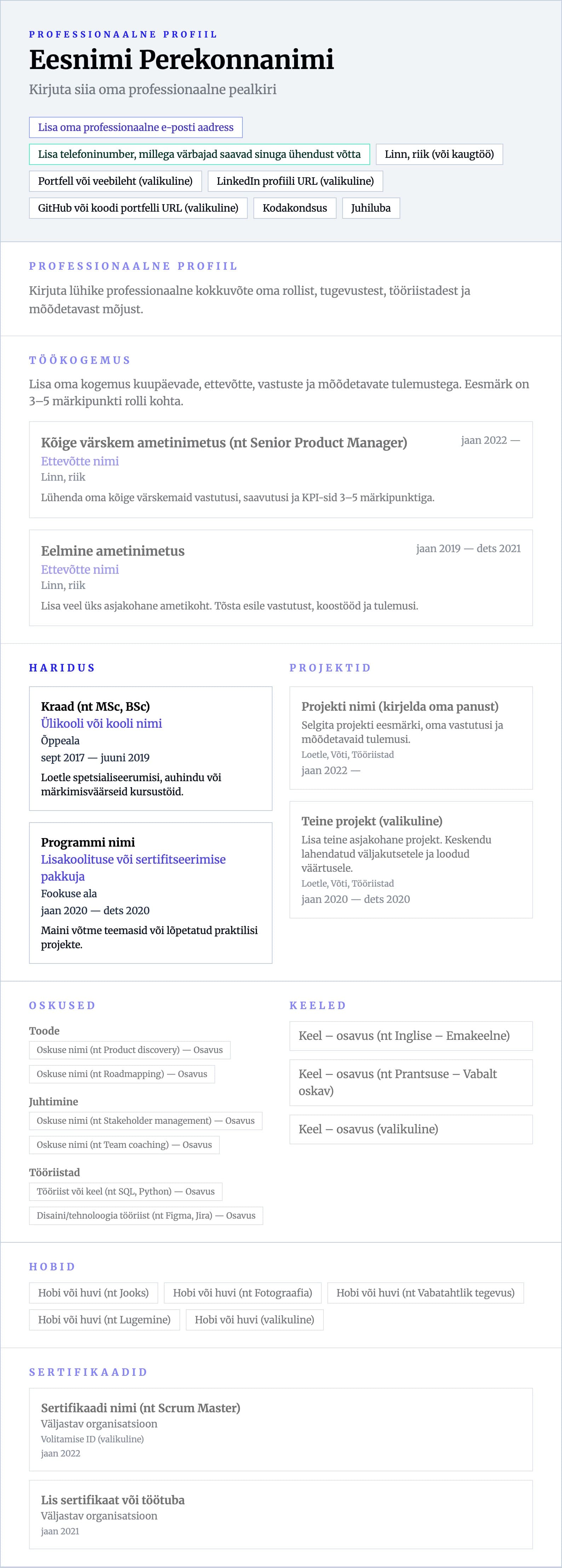Click the Juhiluba chip

pos(371,207)
